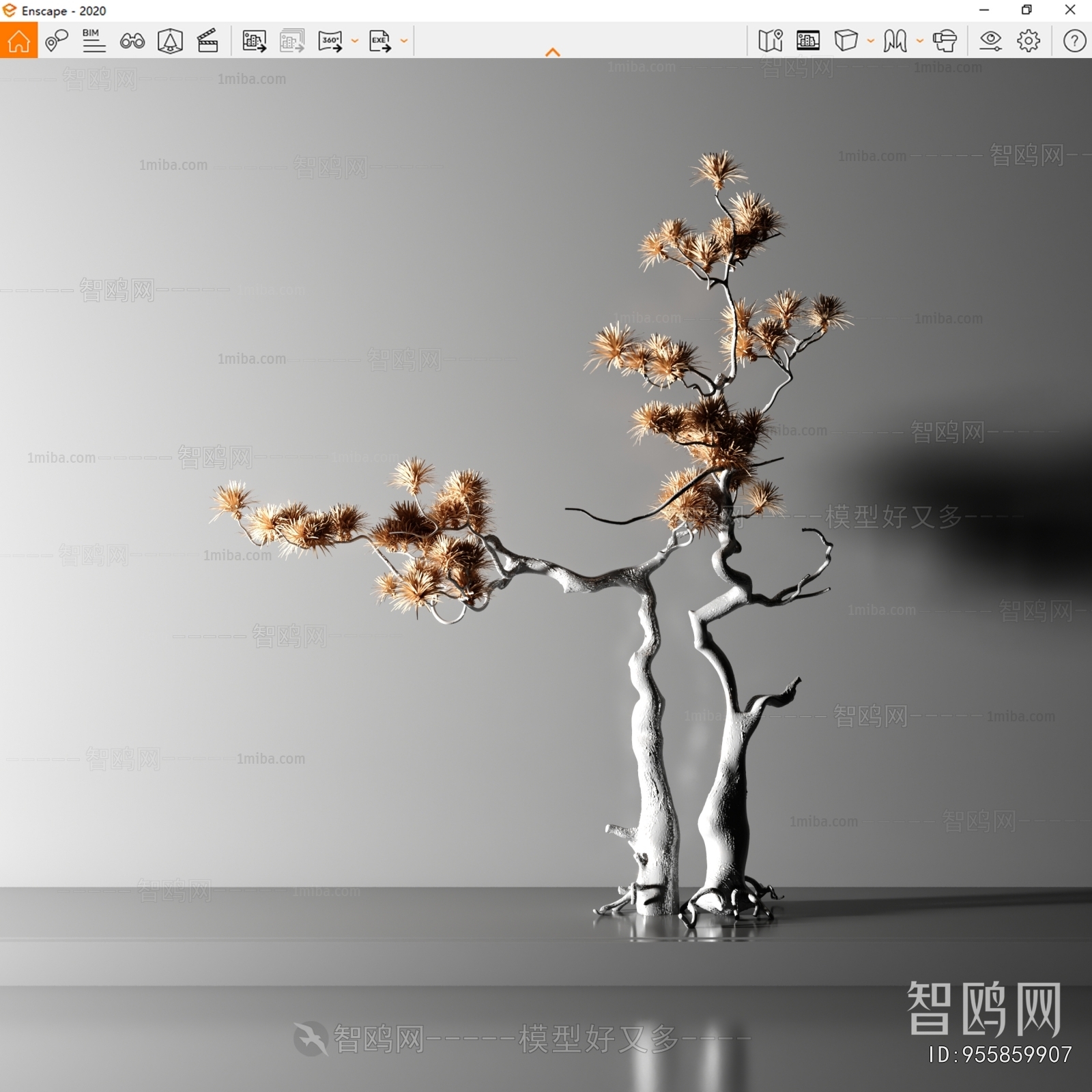The height and width of the screenshot is (1092, 1092).
Task: Minimize the Enscape window
Action: coord(984,10)
